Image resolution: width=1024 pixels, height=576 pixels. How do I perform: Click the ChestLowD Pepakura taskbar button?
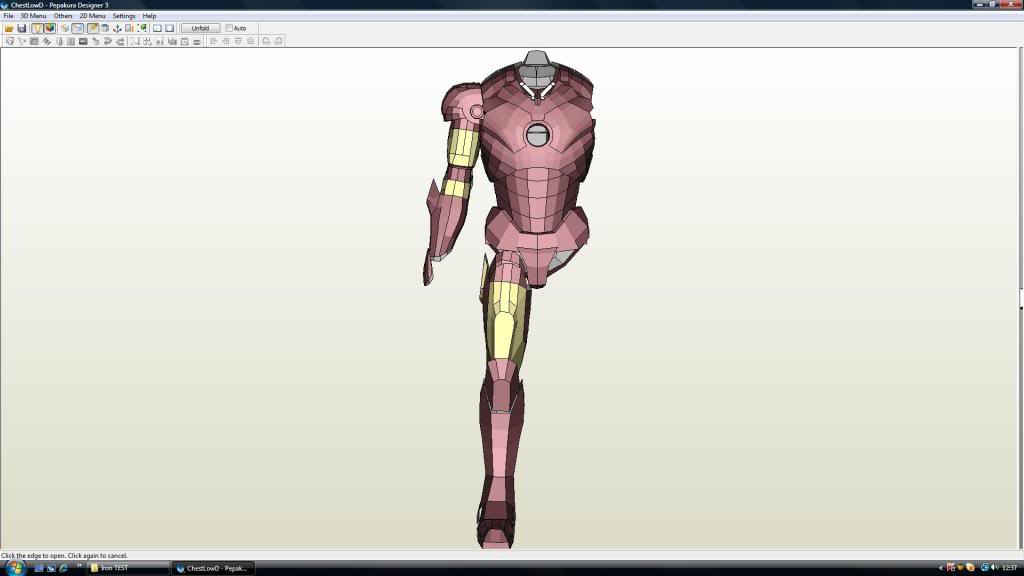click(214, 568)
